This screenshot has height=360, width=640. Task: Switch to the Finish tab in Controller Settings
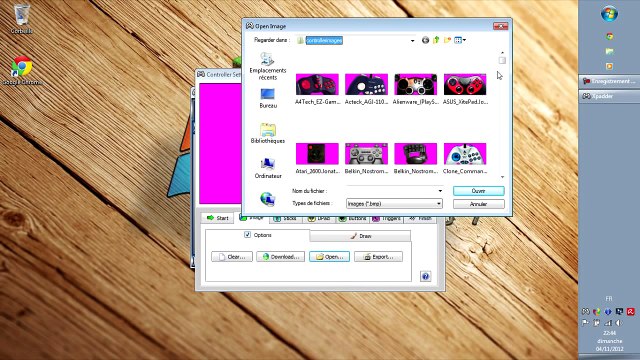420,219
